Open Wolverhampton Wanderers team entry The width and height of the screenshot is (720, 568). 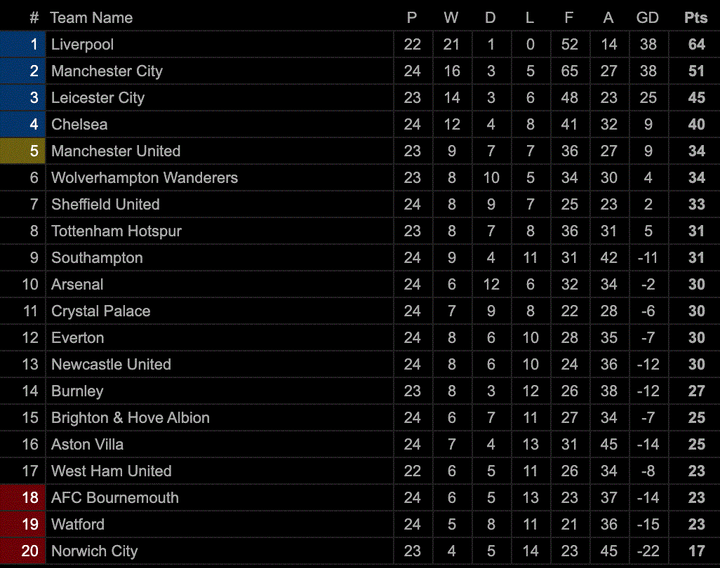point(144,178)
